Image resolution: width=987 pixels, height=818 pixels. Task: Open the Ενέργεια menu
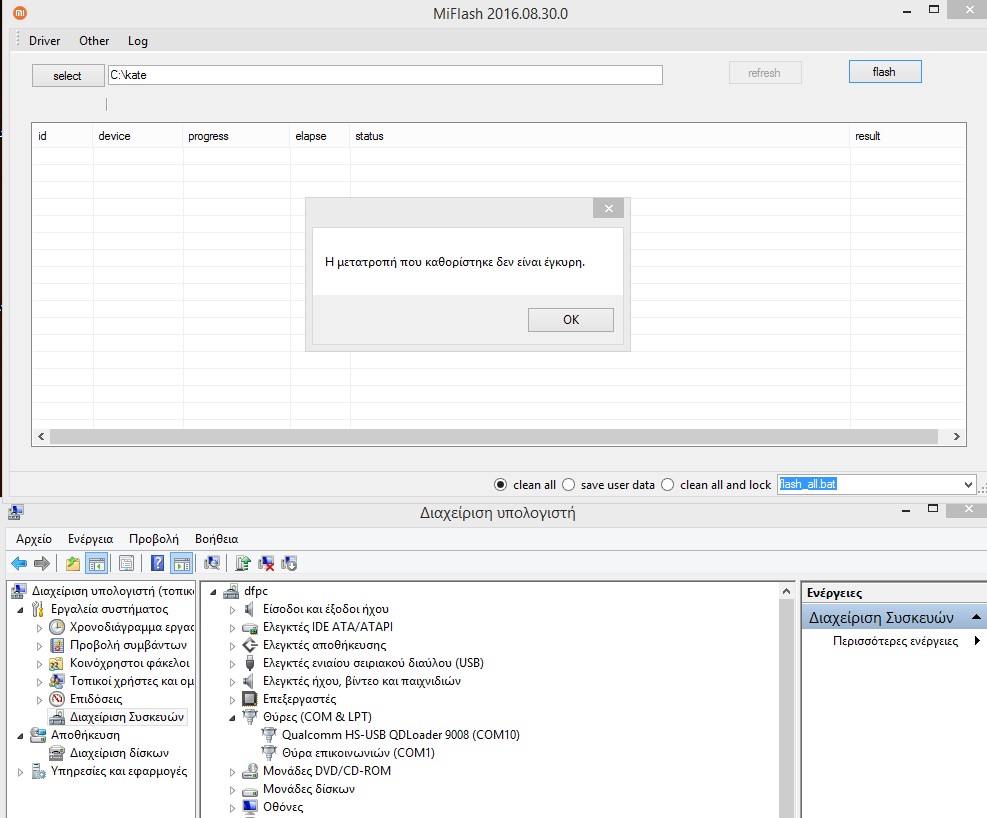90,538
